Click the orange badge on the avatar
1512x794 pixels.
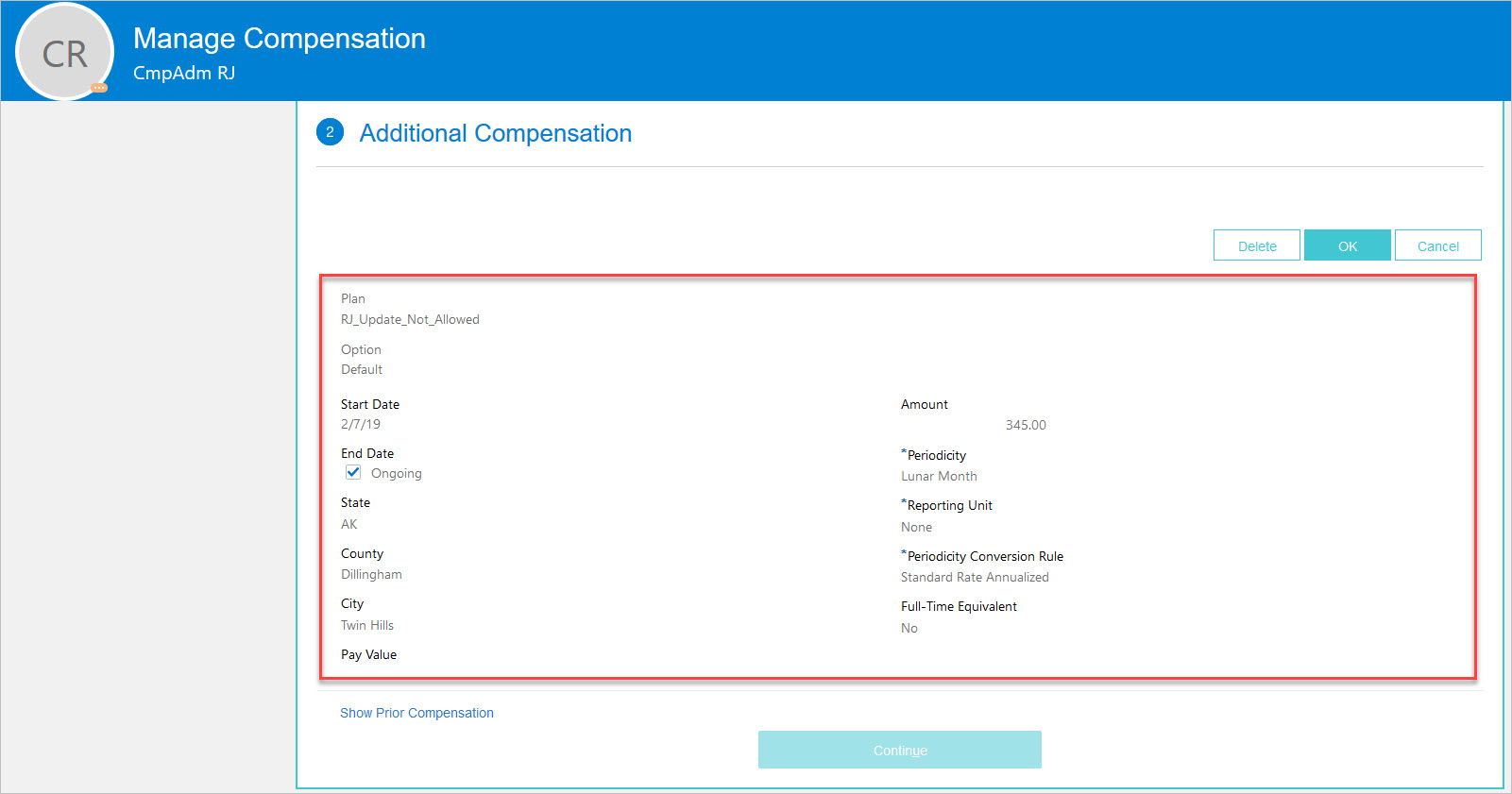click(99, 88)
